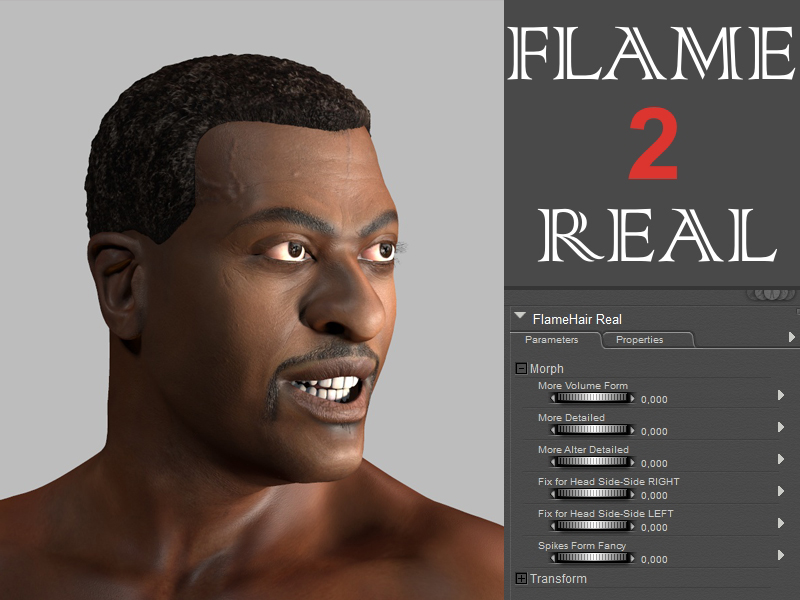Click the Spikes Form Fancy label

pyautogui.click(x=582, y=546)
